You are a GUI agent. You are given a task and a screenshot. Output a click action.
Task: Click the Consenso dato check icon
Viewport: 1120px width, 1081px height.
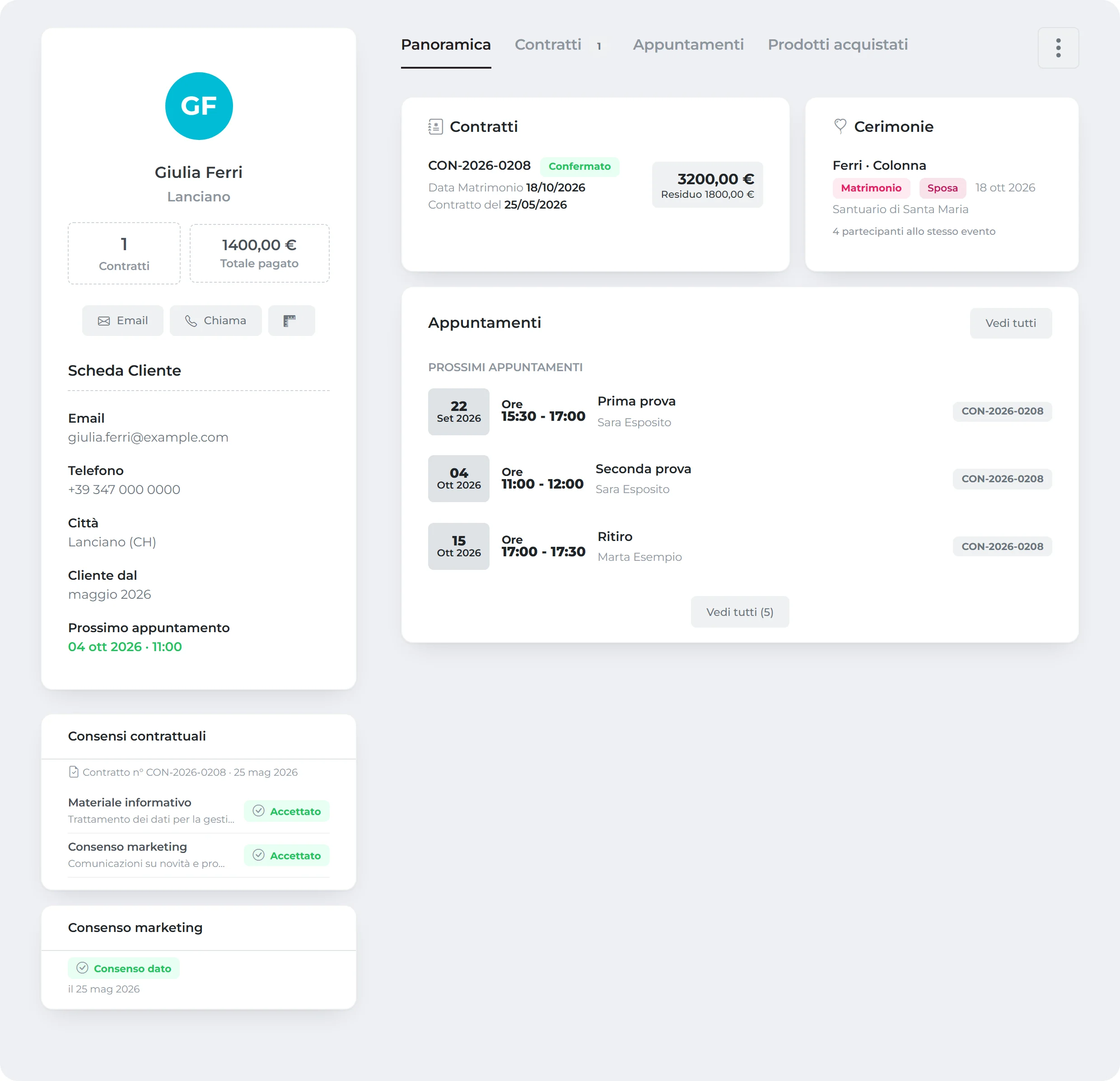coord(82,968)
